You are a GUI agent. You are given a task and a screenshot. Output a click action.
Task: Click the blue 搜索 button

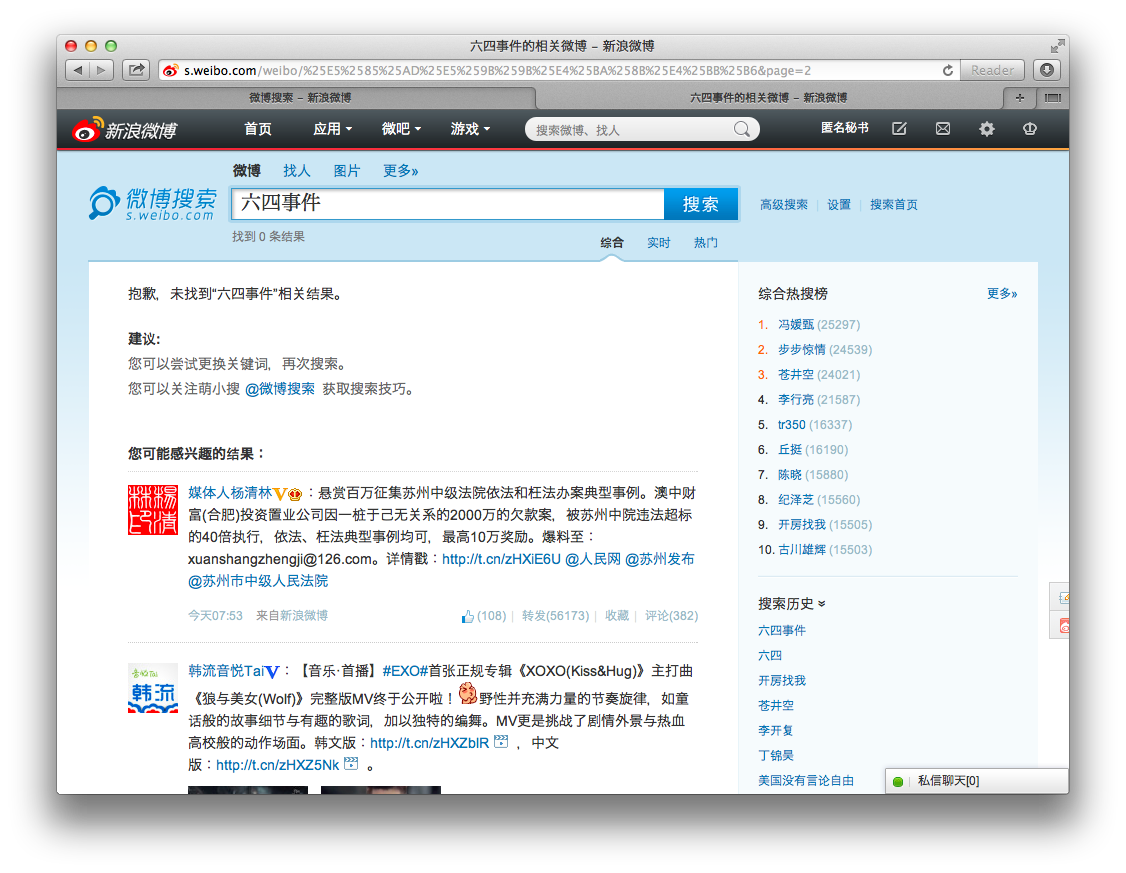[x=701, y=204]
